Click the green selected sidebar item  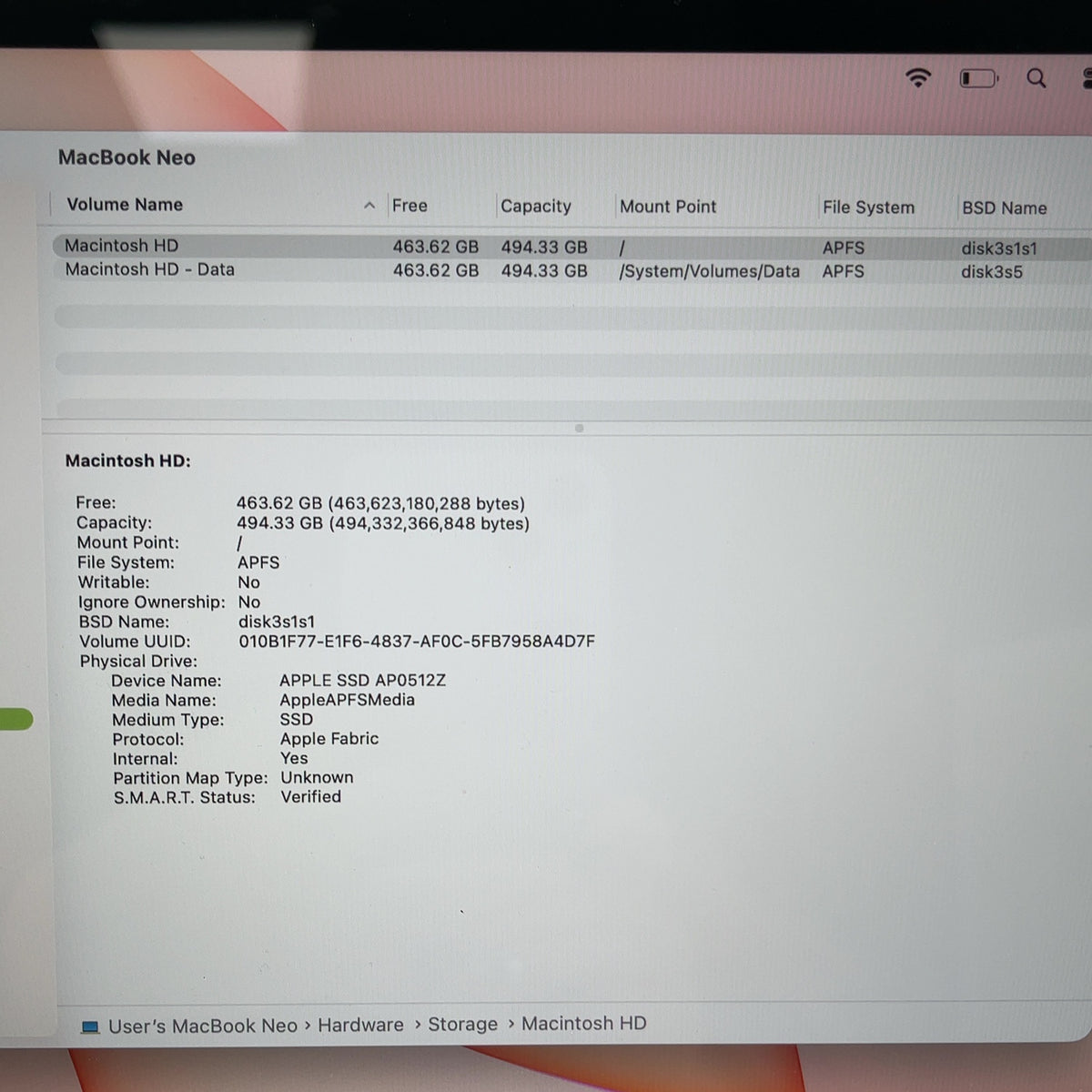click(x=15, y=720)
